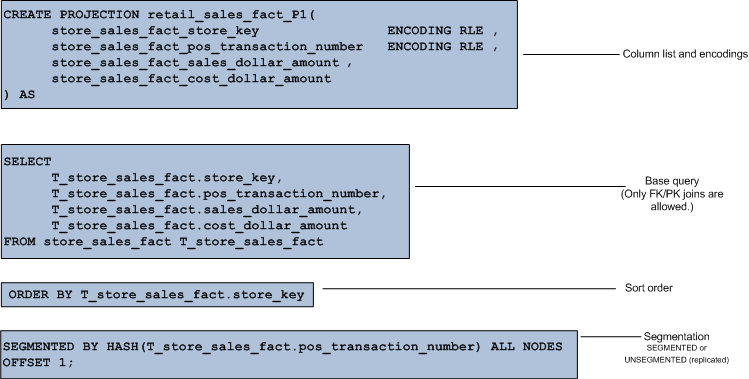Image resolution: width=749 pixels, height=379 pixels.
Task: Click the T_store_sales_fact.pos_transaction_number select line
Action: (x=219, y=194)
